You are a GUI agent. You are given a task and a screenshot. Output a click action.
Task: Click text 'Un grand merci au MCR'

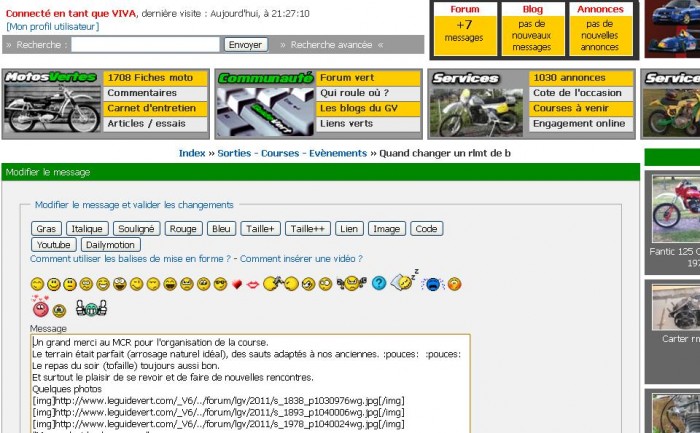82,343
